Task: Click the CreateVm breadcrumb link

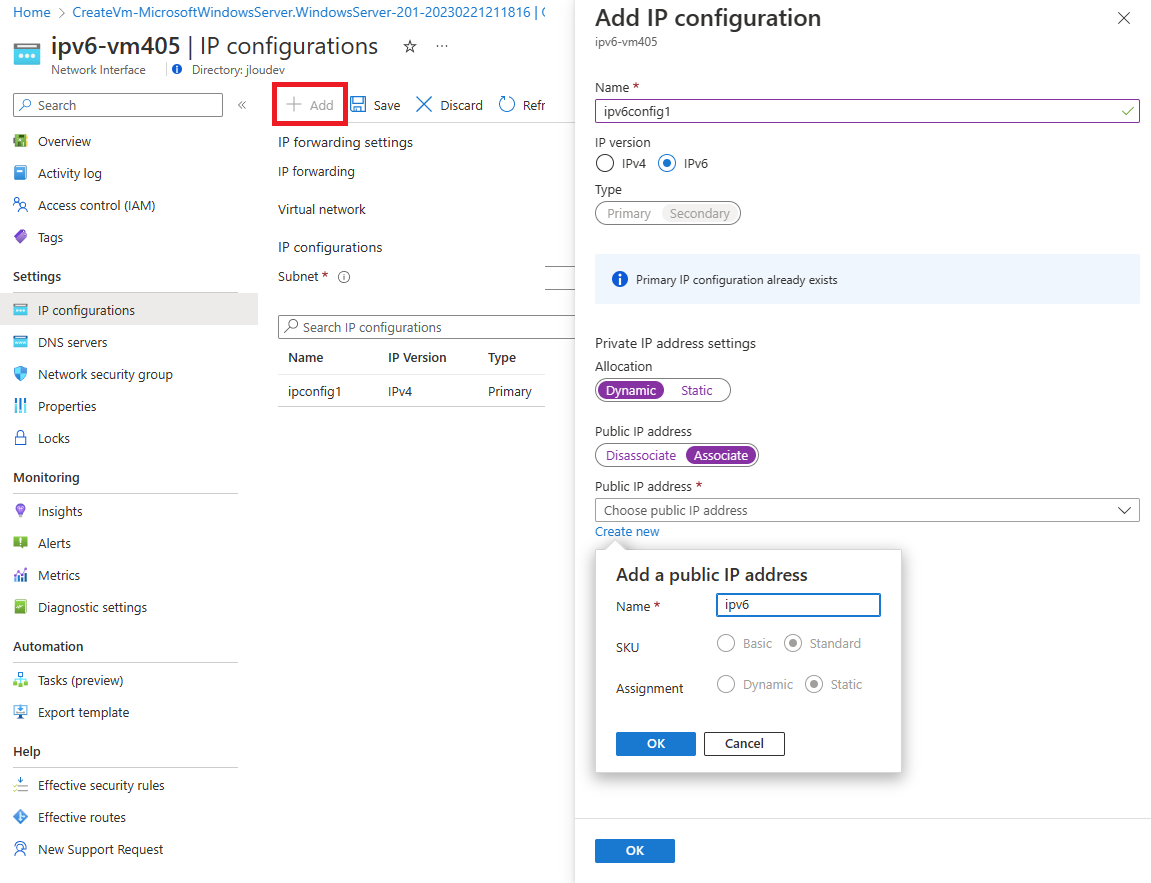Action: point(308,12)
